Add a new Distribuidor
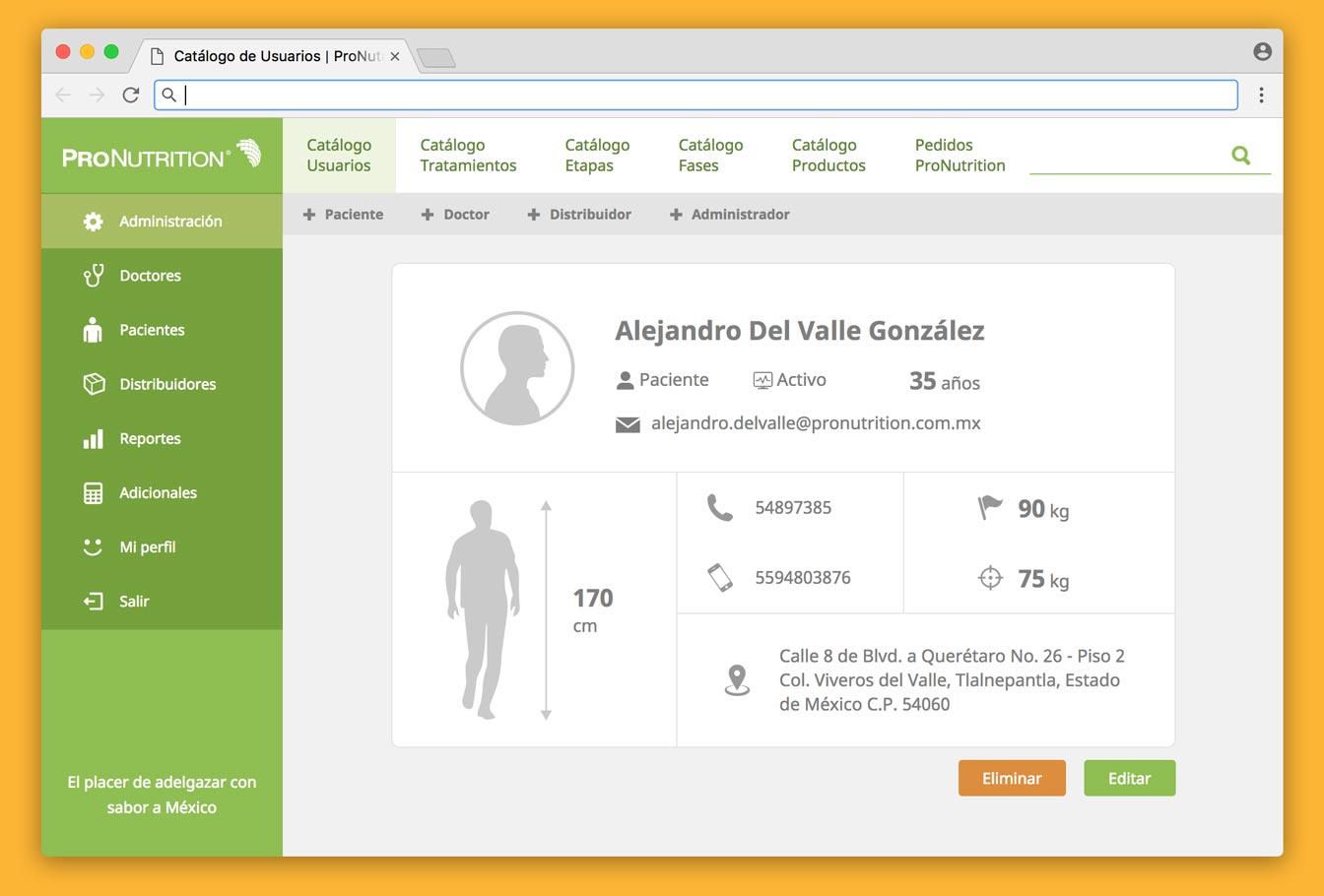This screenshot has height=896, width=1324. click(579, 215)
